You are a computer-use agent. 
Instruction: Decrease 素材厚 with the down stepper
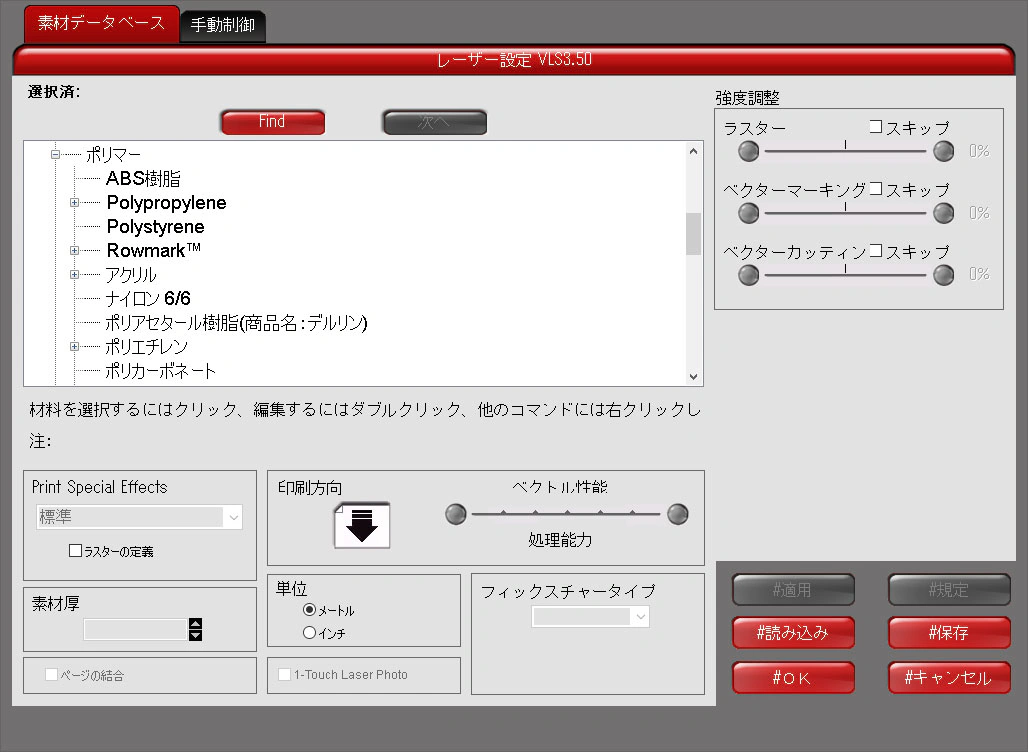[x=195, y=635]
